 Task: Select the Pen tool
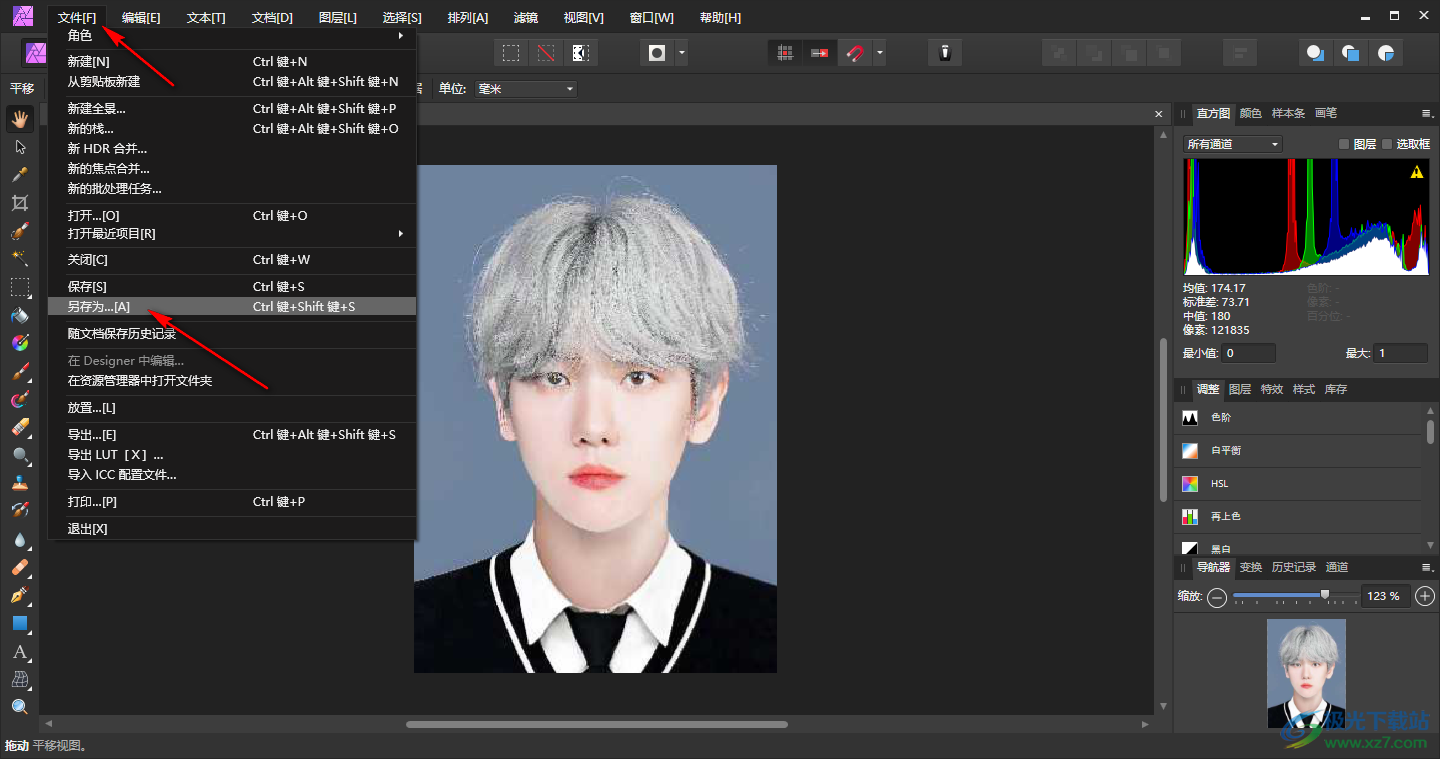pyautogui.click(x=19, y=595)
